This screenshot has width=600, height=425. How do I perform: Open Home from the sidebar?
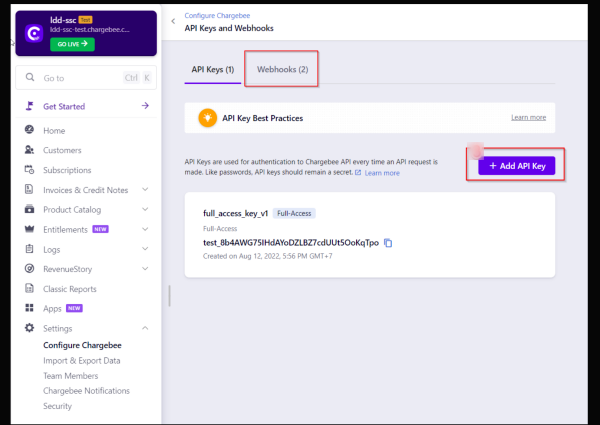click(x=54, y=131)
